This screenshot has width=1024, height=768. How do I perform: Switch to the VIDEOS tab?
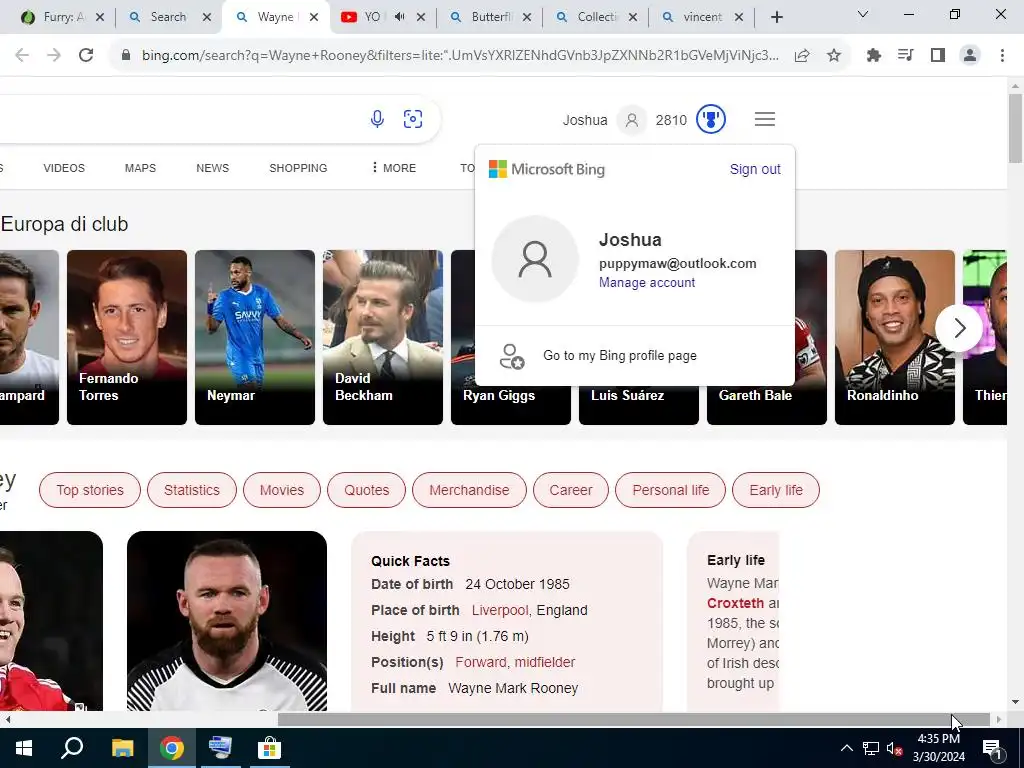(x=64, y=168)
